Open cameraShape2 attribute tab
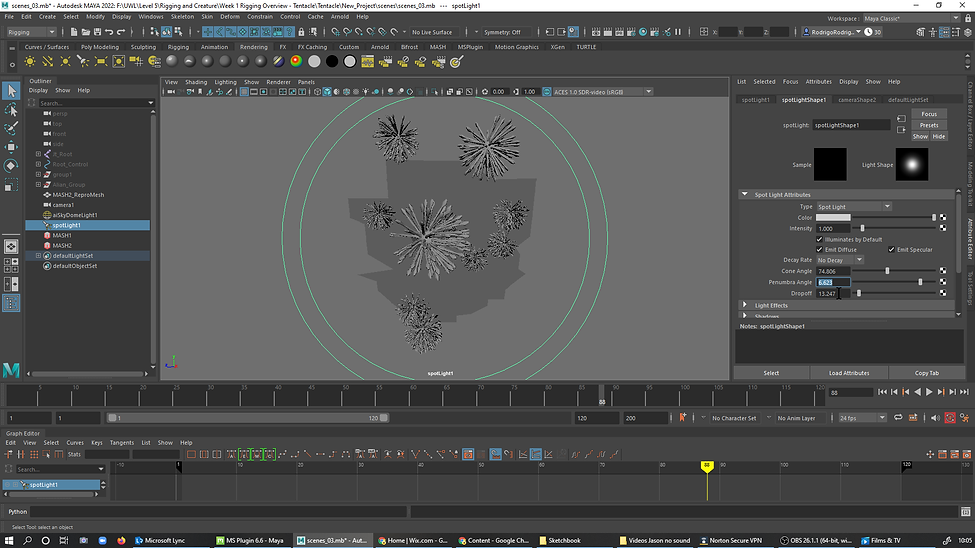 (x=857, y=100)
